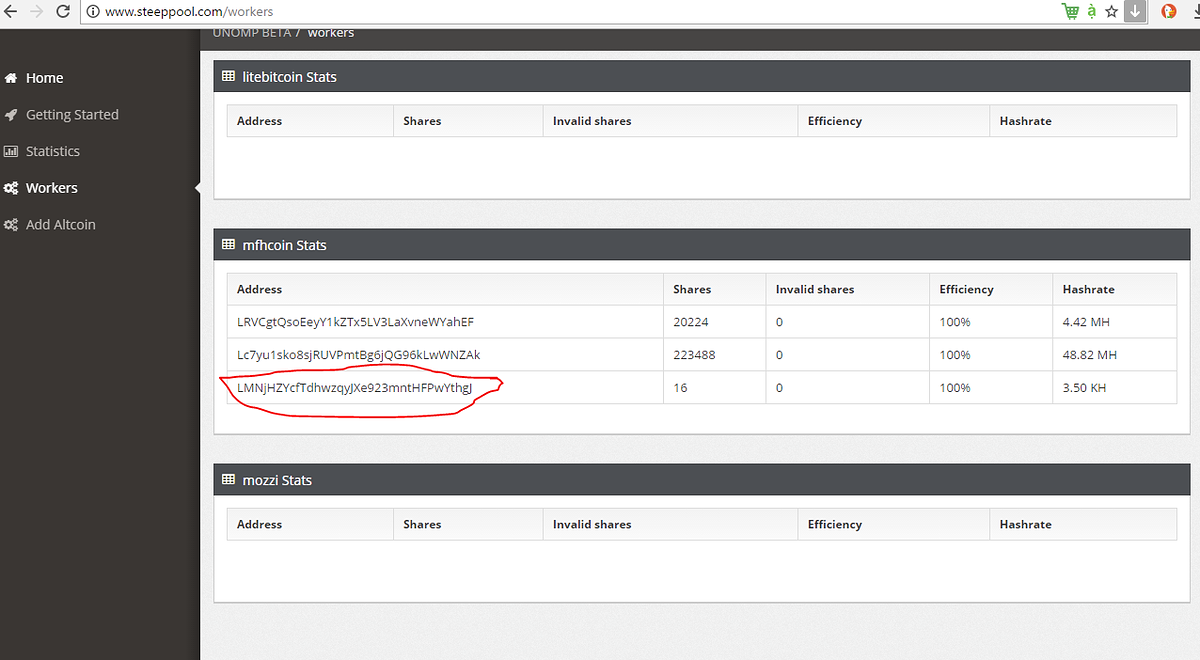Image resolution: width=1200 pixels, height=660 pixels.
Task: Click the mfhcoin Stats panel title
Action: tap(285, 245)
